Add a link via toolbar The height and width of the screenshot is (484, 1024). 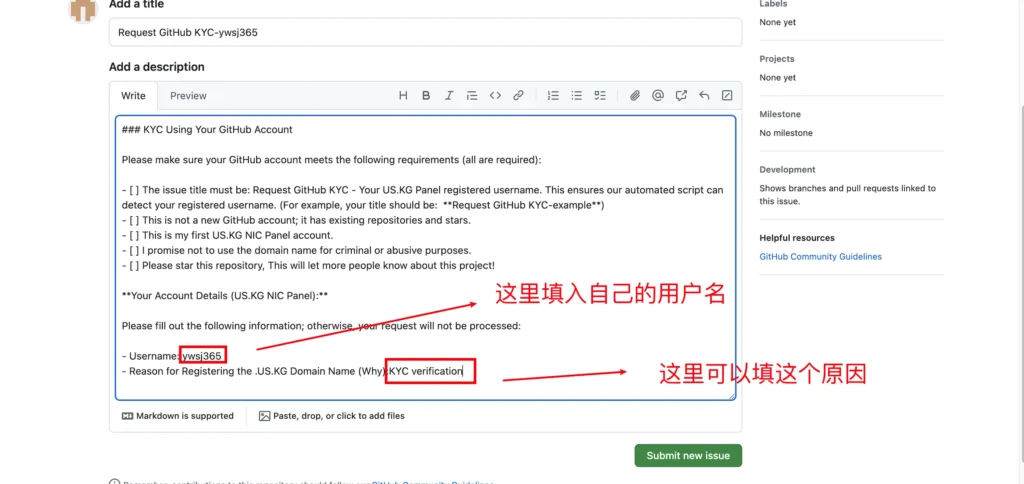point(518,96)
